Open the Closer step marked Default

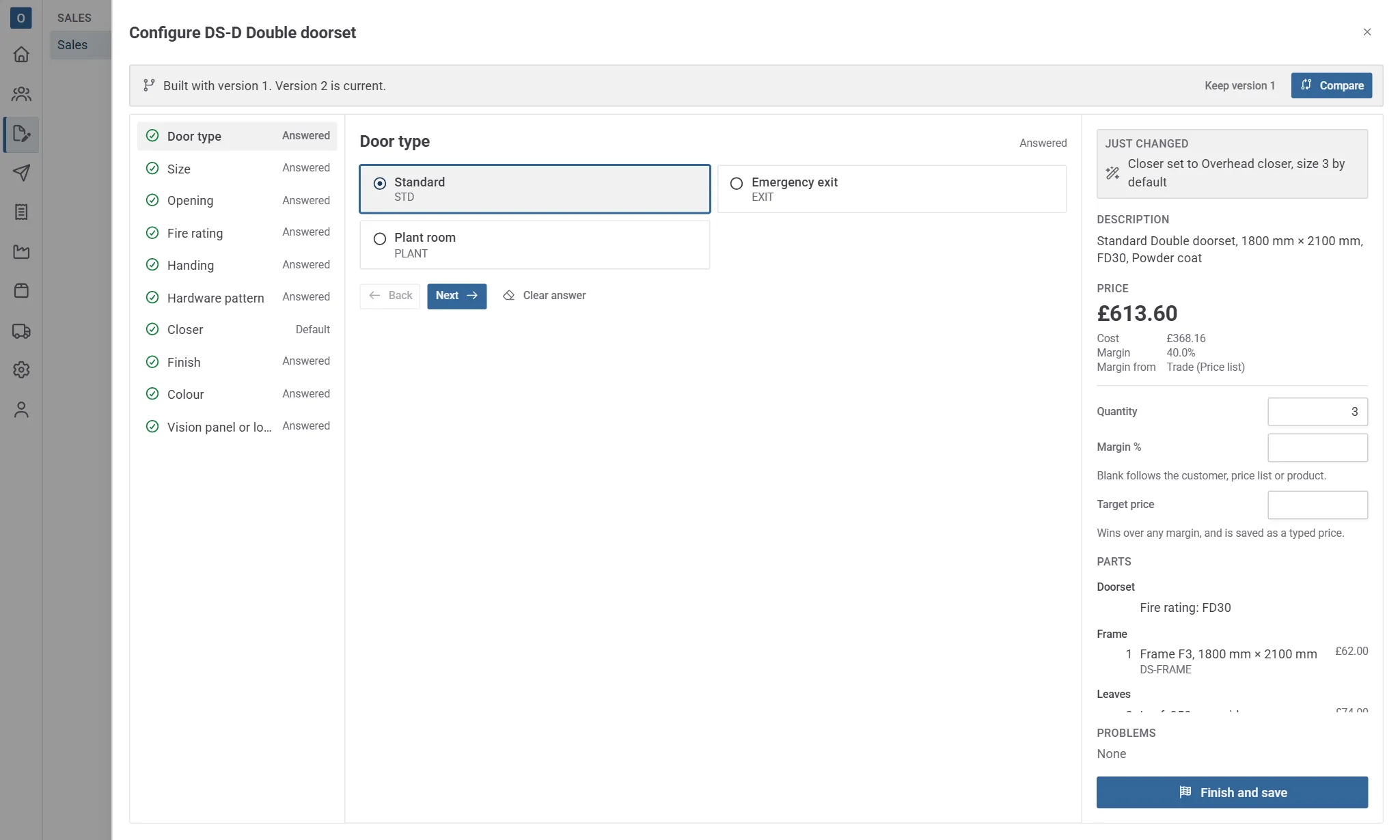[x=237, y=330]
